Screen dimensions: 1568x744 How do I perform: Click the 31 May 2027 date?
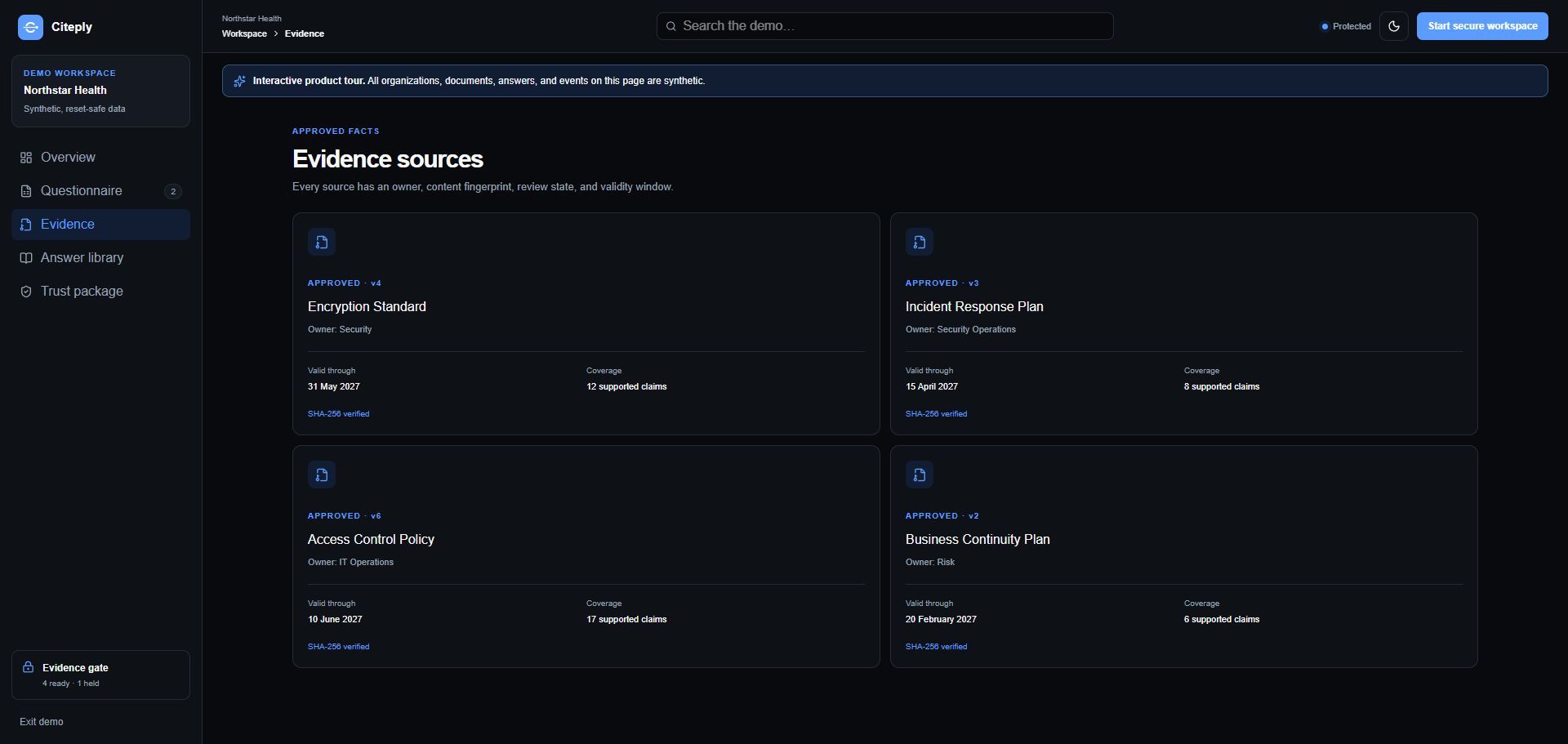(333, 386)
